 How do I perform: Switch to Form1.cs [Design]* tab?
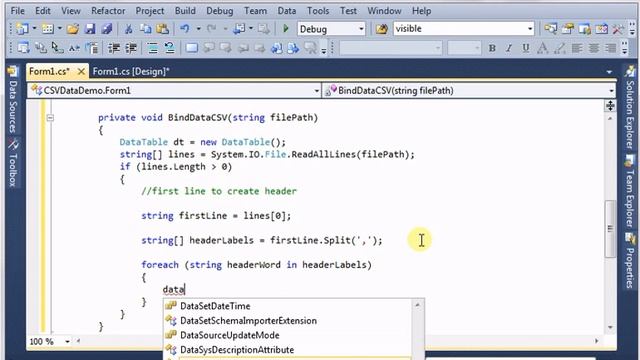tap(131, 71)
